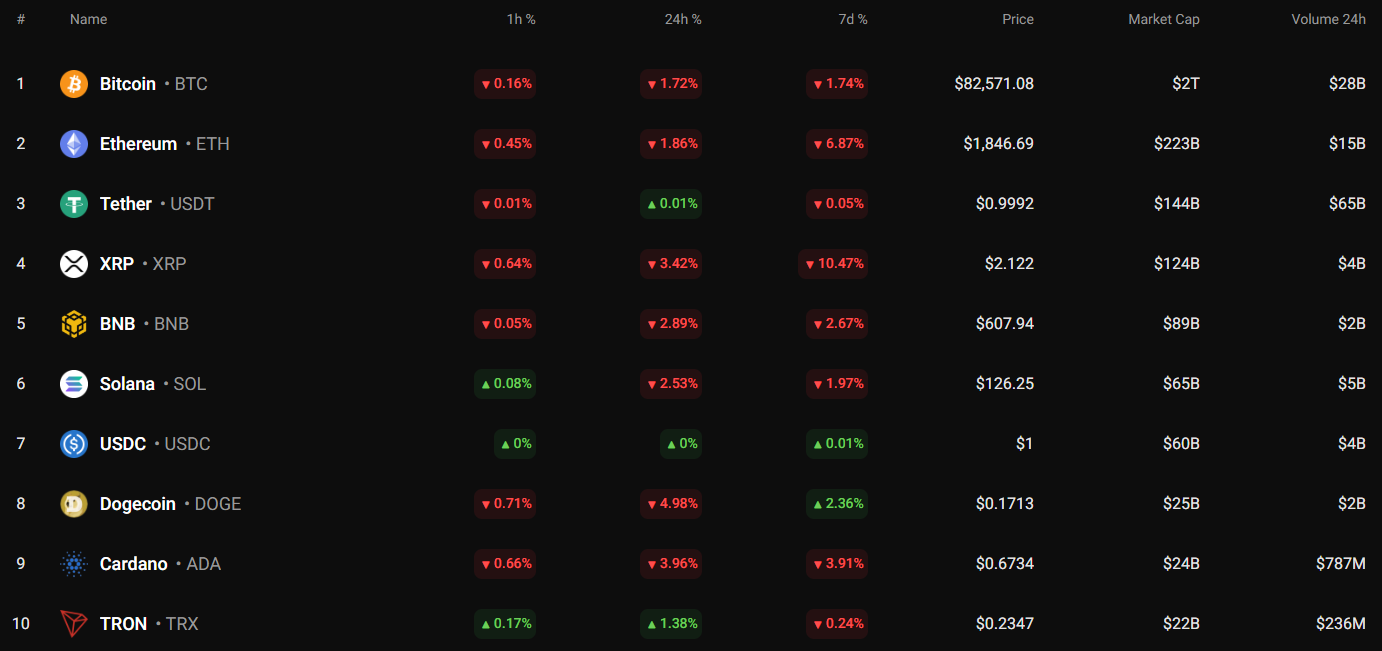1382x651 pixels.
Task: Sort by Price column header
Action: 1018,19
